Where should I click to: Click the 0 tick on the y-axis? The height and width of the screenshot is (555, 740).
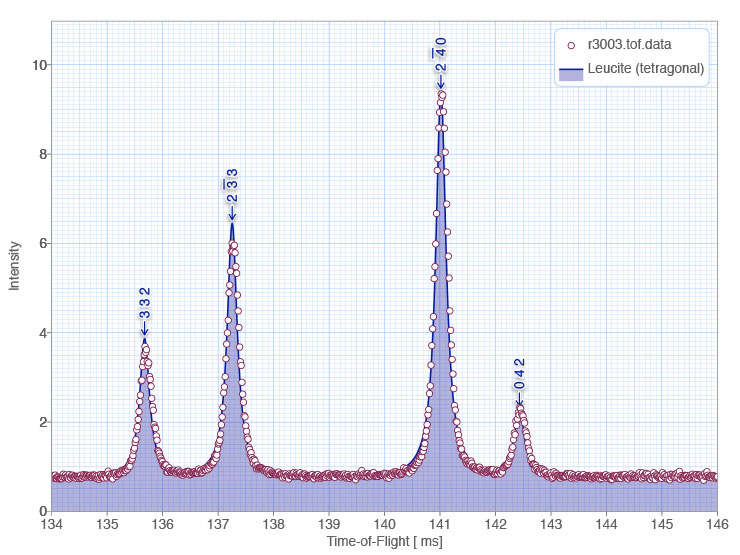click(x=40, y=511)
